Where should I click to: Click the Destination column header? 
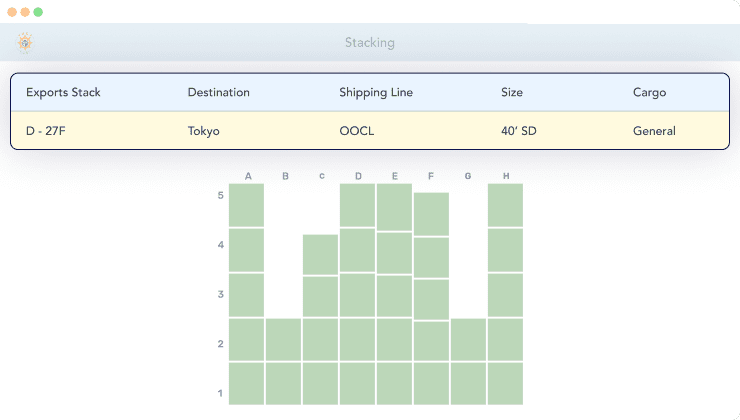[x=218, y=93]
